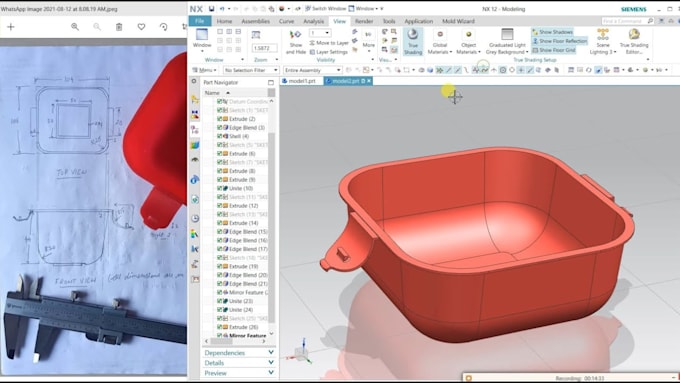Uncheck the Extrude (2) feature checkbox

pyautogui.click(x=219, y=119)
